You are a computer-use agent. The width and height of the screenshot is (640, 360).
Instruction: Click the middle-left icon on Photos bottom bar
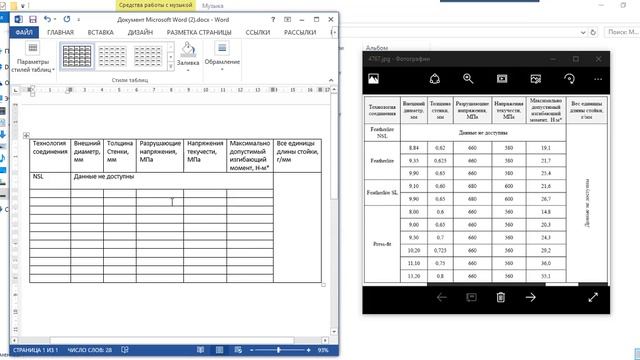(471, 297)
